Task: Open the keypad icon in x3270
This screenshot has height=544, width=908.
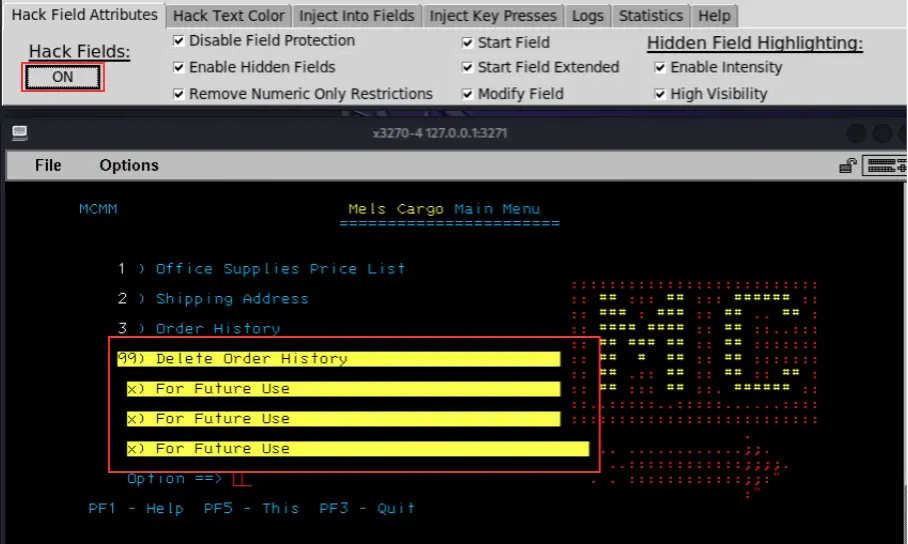Action: pos(883,166)
